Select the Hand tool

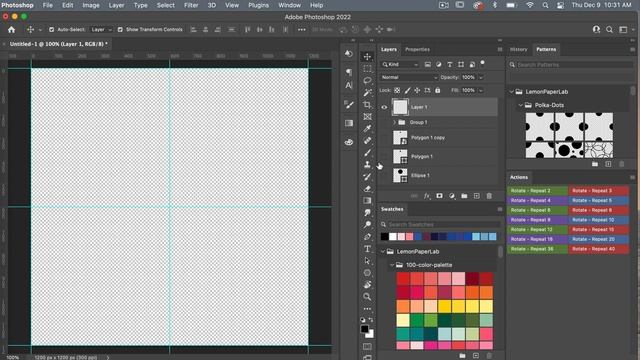pyautogui.click(x=367, y=284)
